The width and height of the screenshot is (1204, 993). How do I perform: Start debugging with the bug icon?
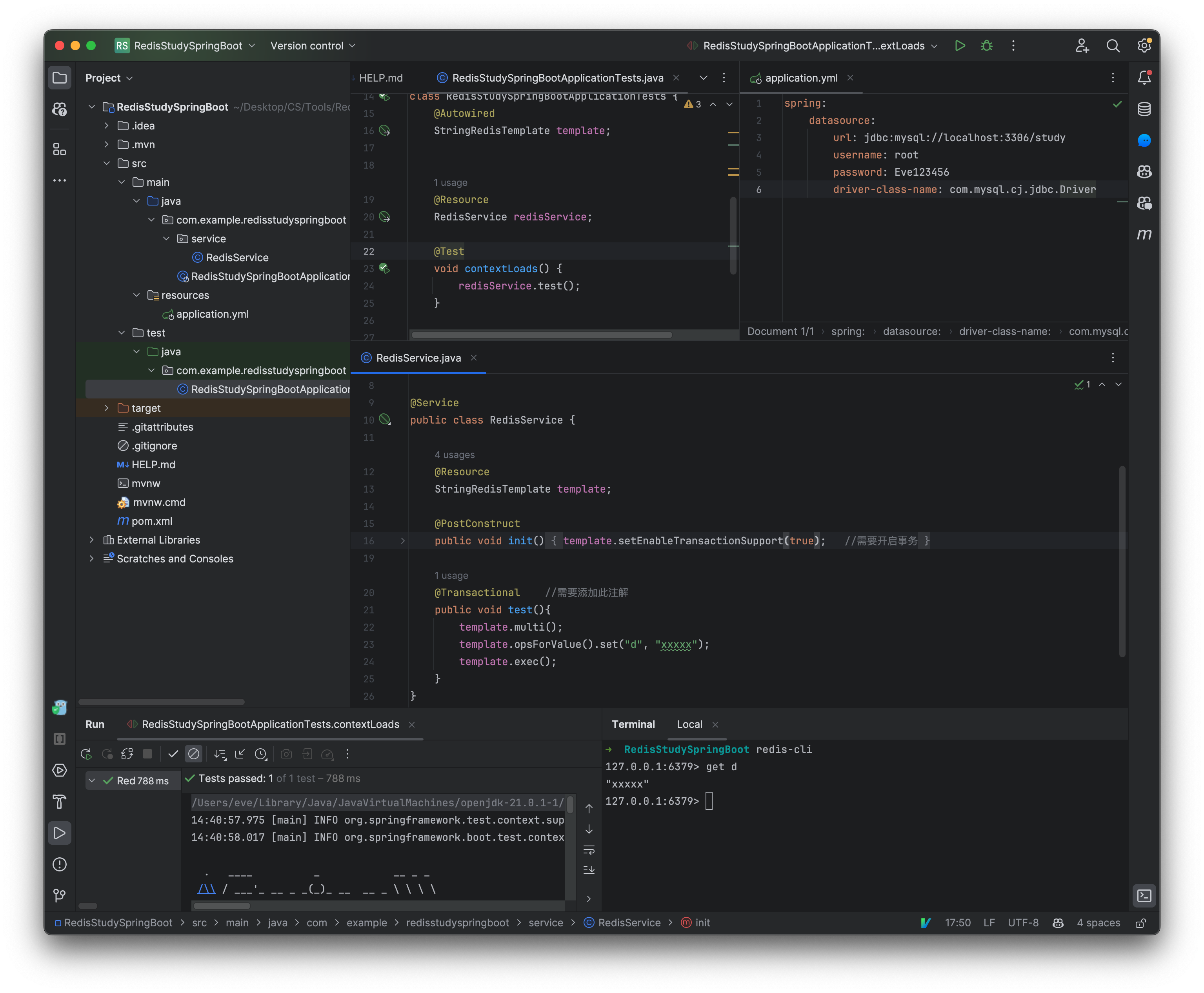[987, 46]
